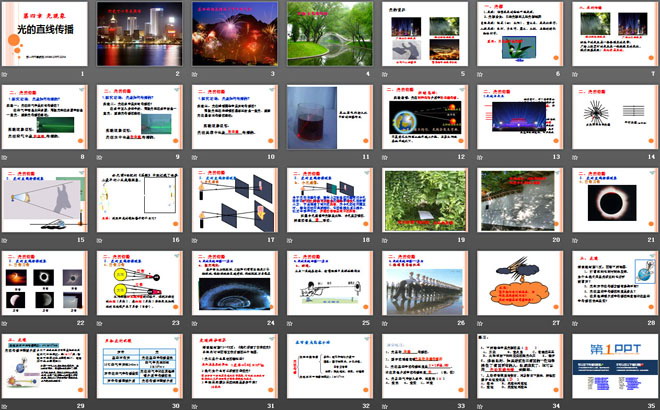The image size is (660, 410).
Task: Select slide 8 with green laser in air
Action: pyautogui.click(x=45, y=117)
